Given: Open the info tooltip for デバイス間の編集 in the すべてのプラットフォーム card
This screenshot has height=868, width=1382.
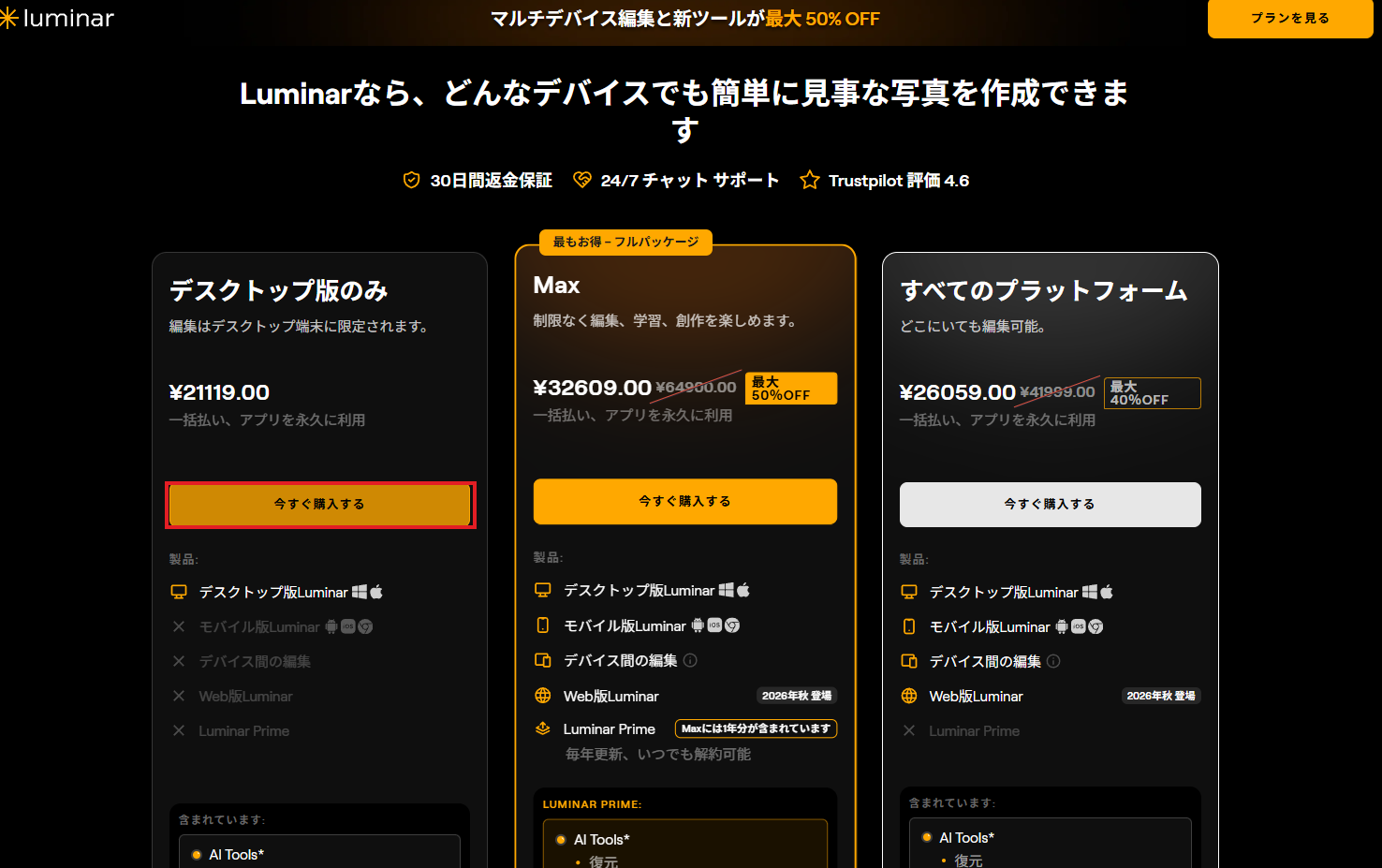Looking at the screenshot, I should (x=1053, y=661).
